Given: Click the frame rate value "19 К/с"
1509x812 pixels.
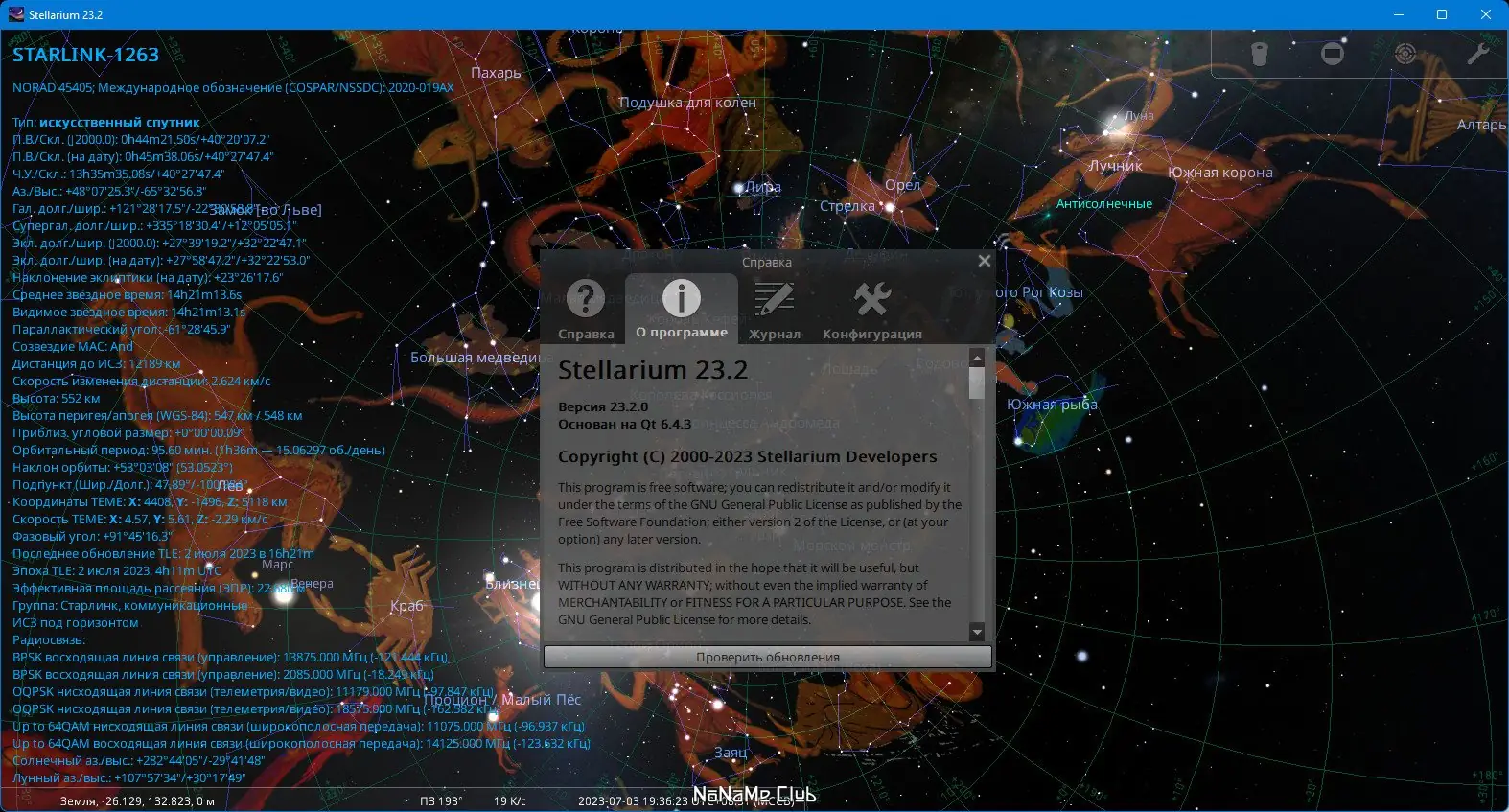Looking at the screenshot, I should click(510, 800).
